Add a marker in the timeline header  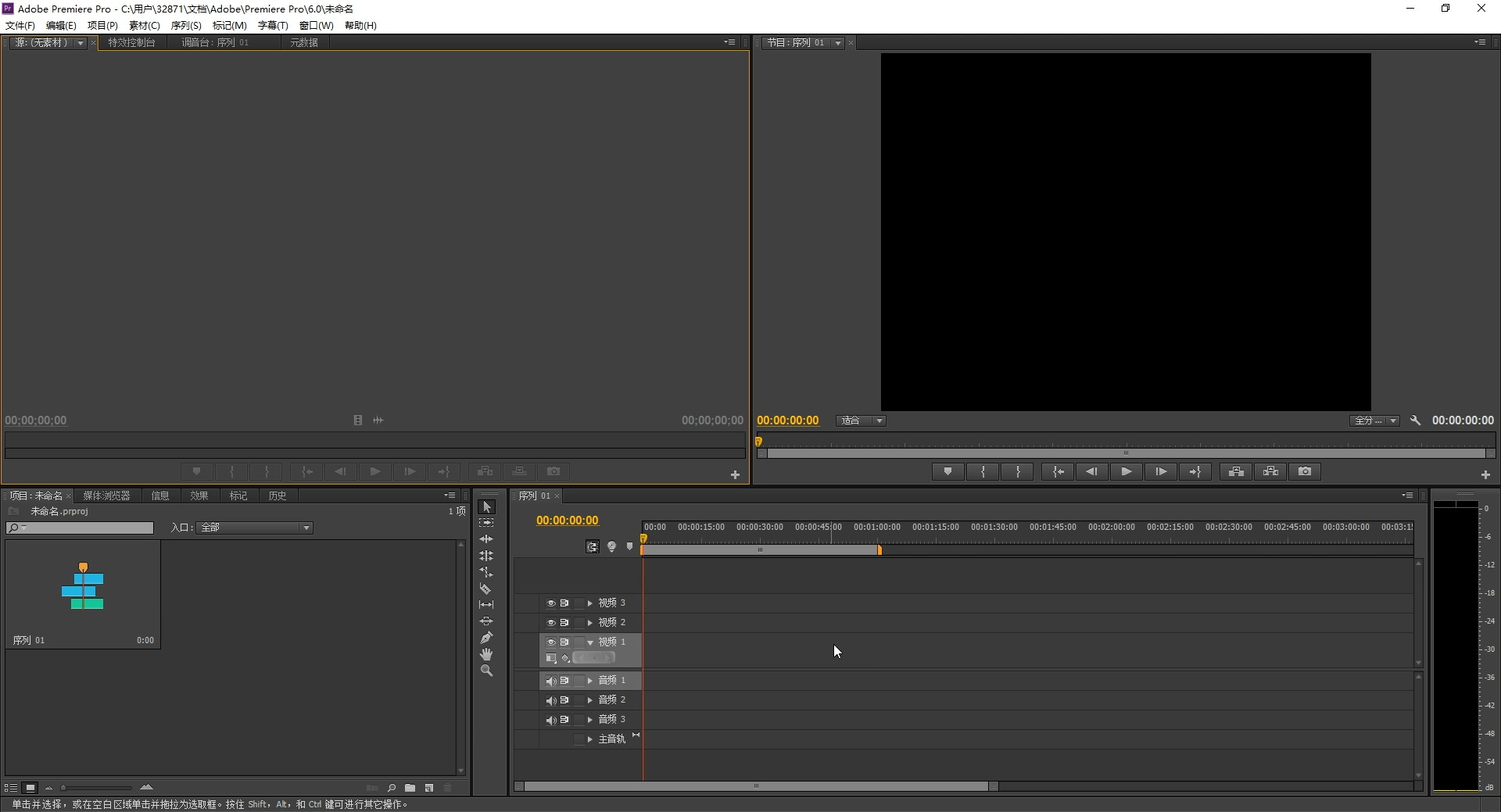(630, 547)
